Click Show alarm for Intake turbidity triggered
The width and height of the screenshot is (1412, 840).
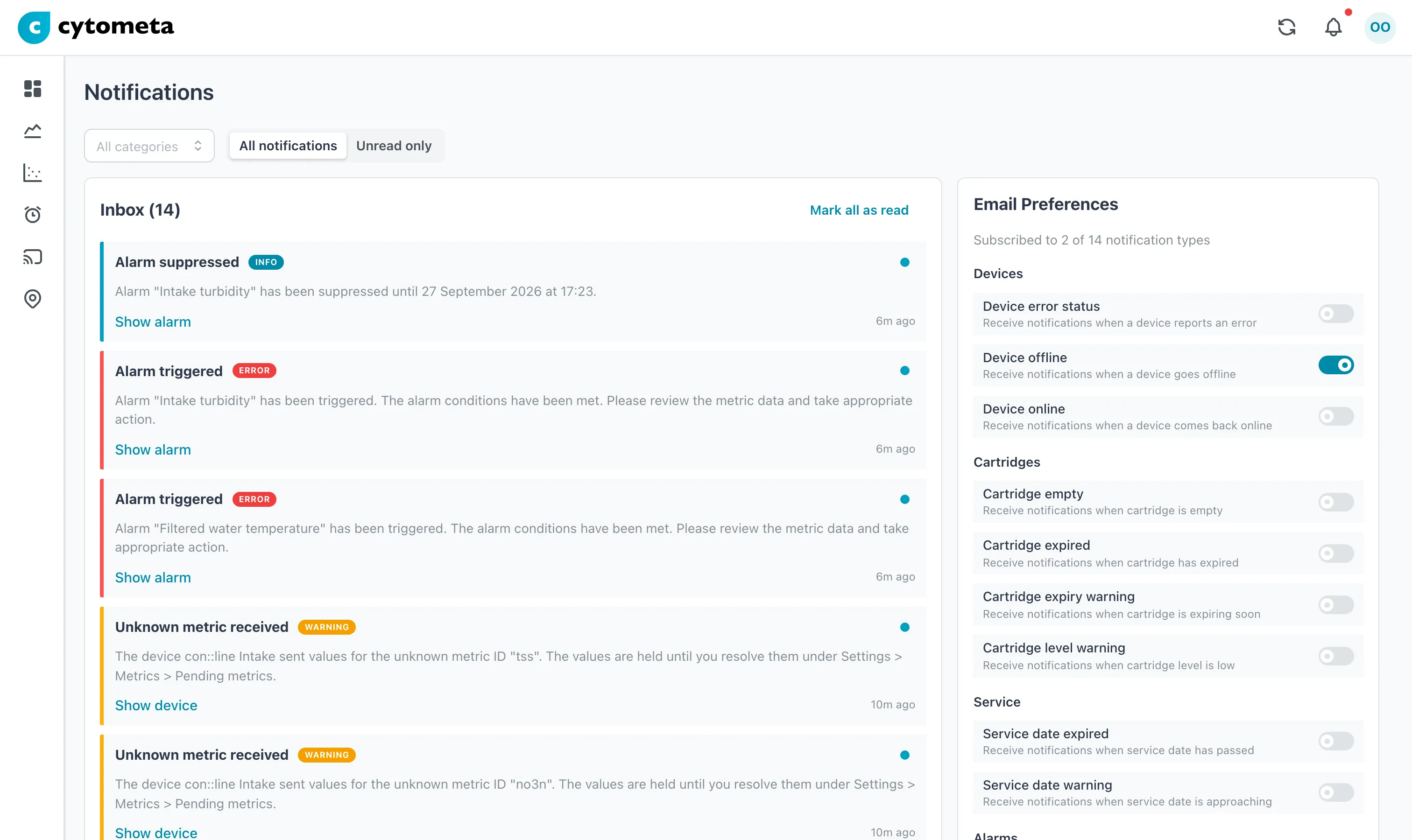coord(153,449)
